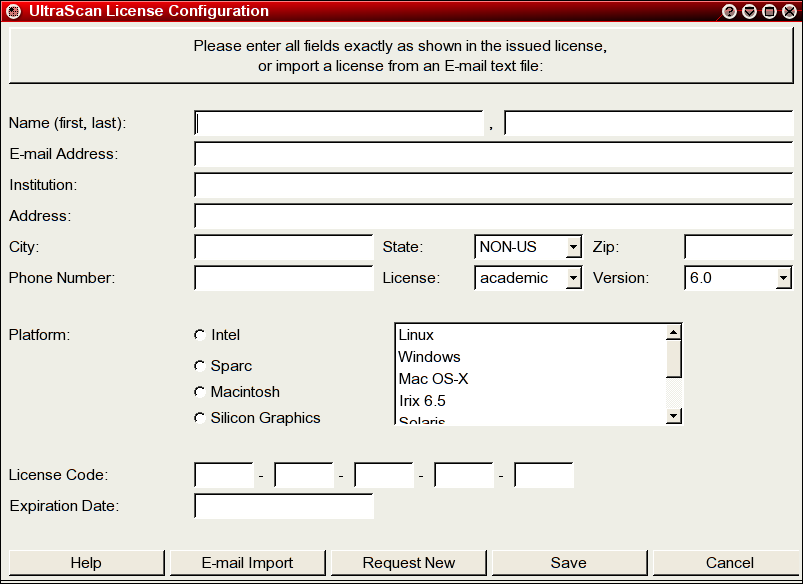
Task: Choose Windows from the OS list
Action: 530,357
